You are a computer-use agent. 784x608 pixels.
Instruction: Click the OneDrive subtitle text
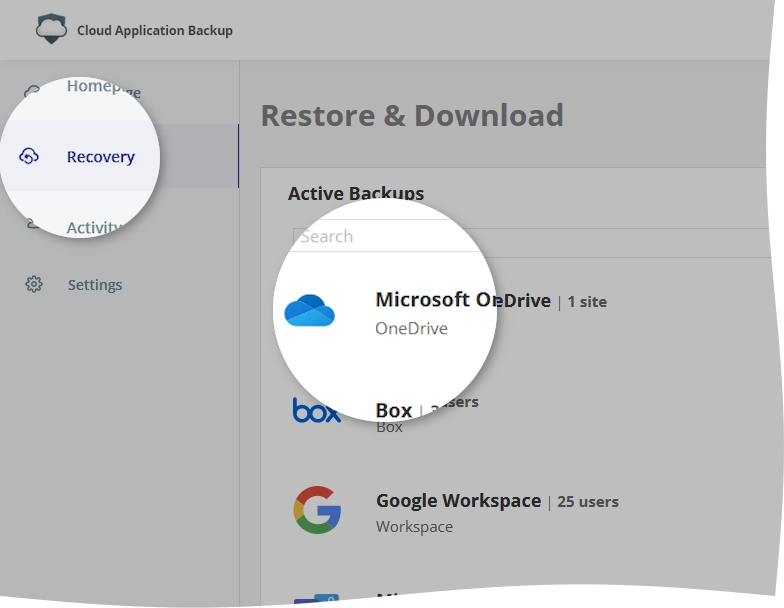point(412,328)
